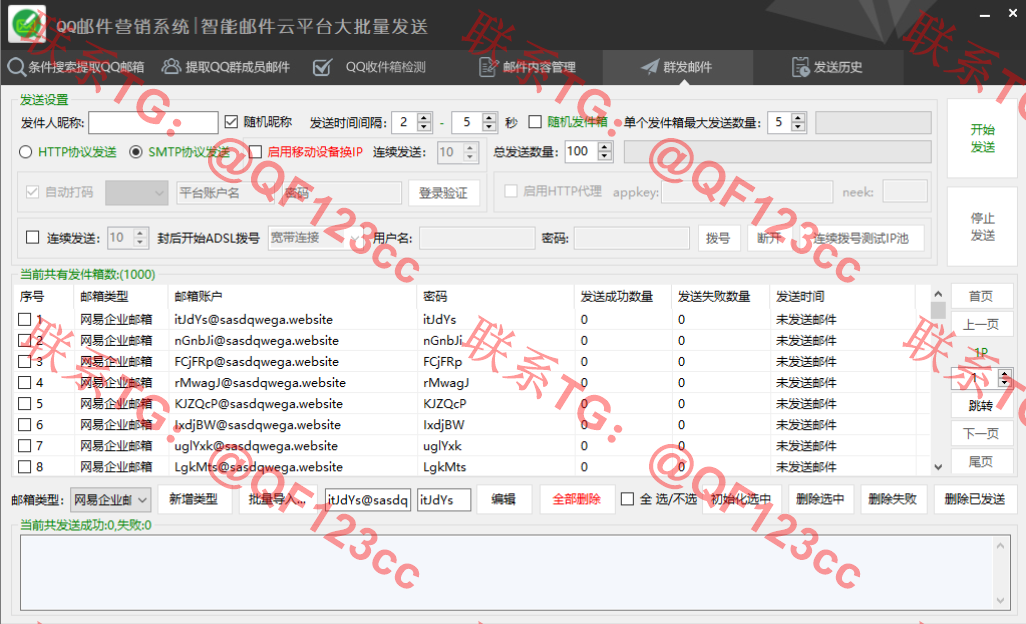This screenshot has width=1026, height=624.
Task: Click the mailbox list scrollbar thumb
Action: 938,309
